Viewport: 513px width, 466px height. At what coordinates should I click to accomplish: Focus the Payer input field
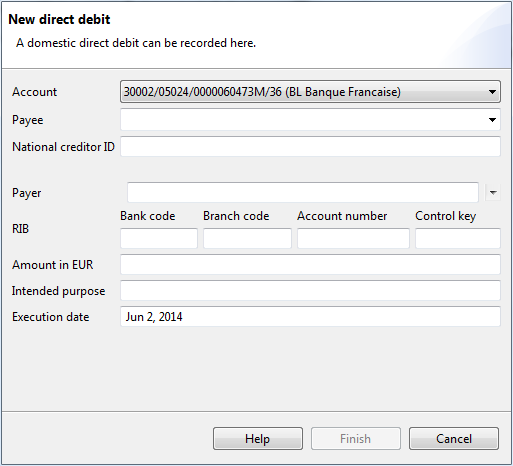303,192
